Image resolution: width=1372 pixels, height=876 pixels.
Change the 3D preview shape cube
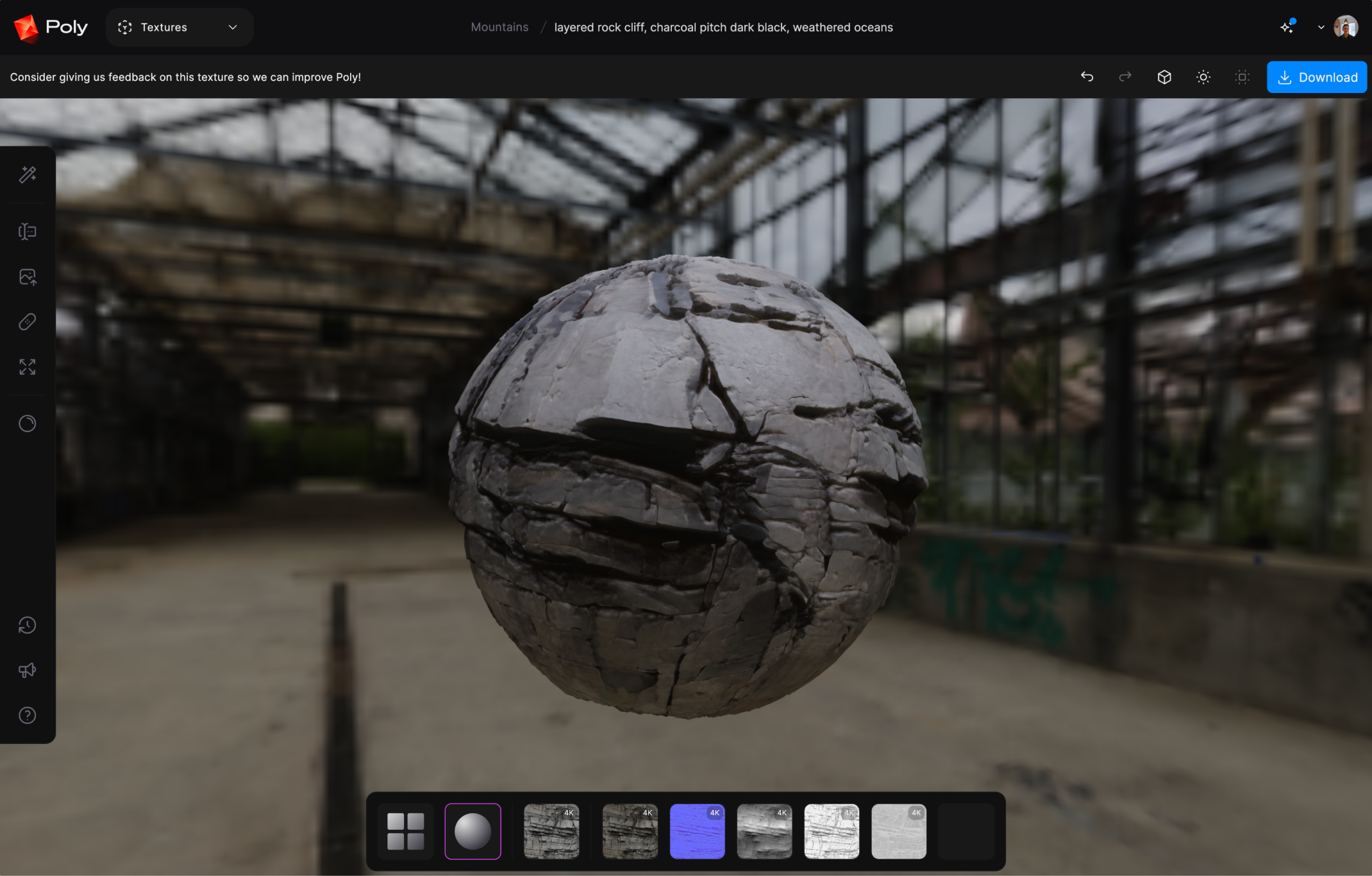click(x=1164, y=77)
